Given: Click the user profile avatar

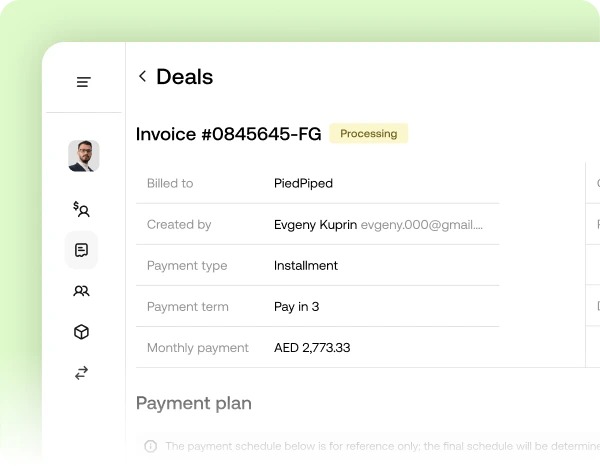Looking at the screenshot, I should (84, 156).
